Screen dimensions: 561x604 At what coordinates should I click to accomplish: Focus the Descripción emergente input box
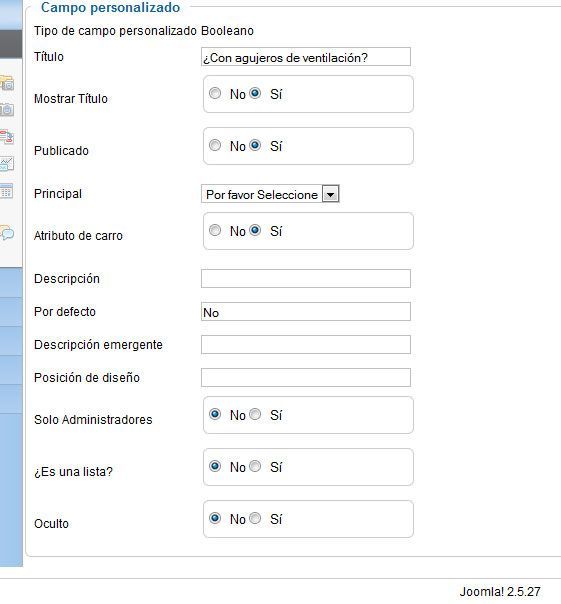click(x=306, y=345)
